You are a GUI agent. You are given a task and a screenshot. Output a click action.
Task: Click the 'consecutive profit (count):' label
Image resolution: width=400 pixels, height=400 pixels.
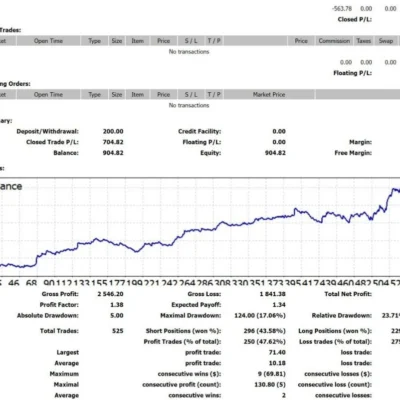tap(182, 385)
